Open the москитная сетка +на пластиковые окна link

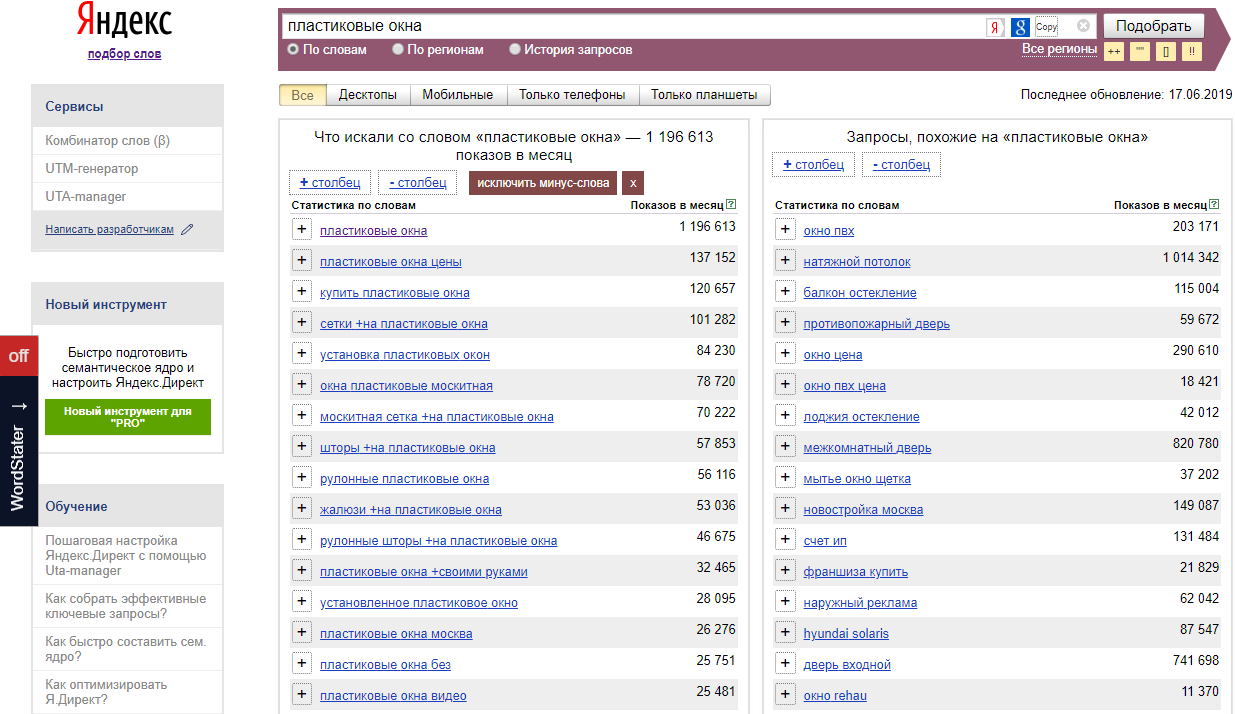click(437, 416)
